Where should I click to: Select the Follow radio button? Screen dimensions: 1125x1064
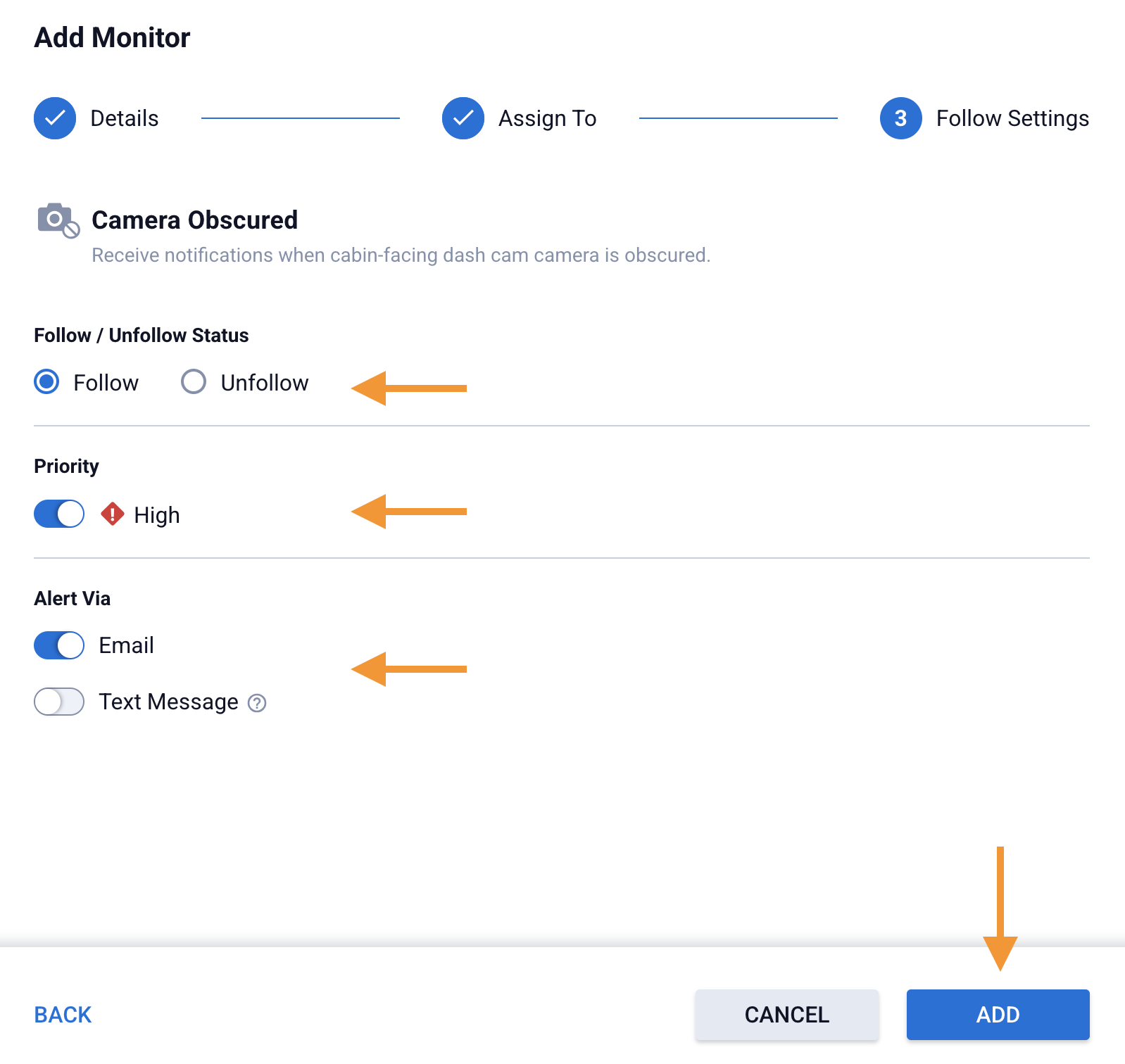point(47,382)
